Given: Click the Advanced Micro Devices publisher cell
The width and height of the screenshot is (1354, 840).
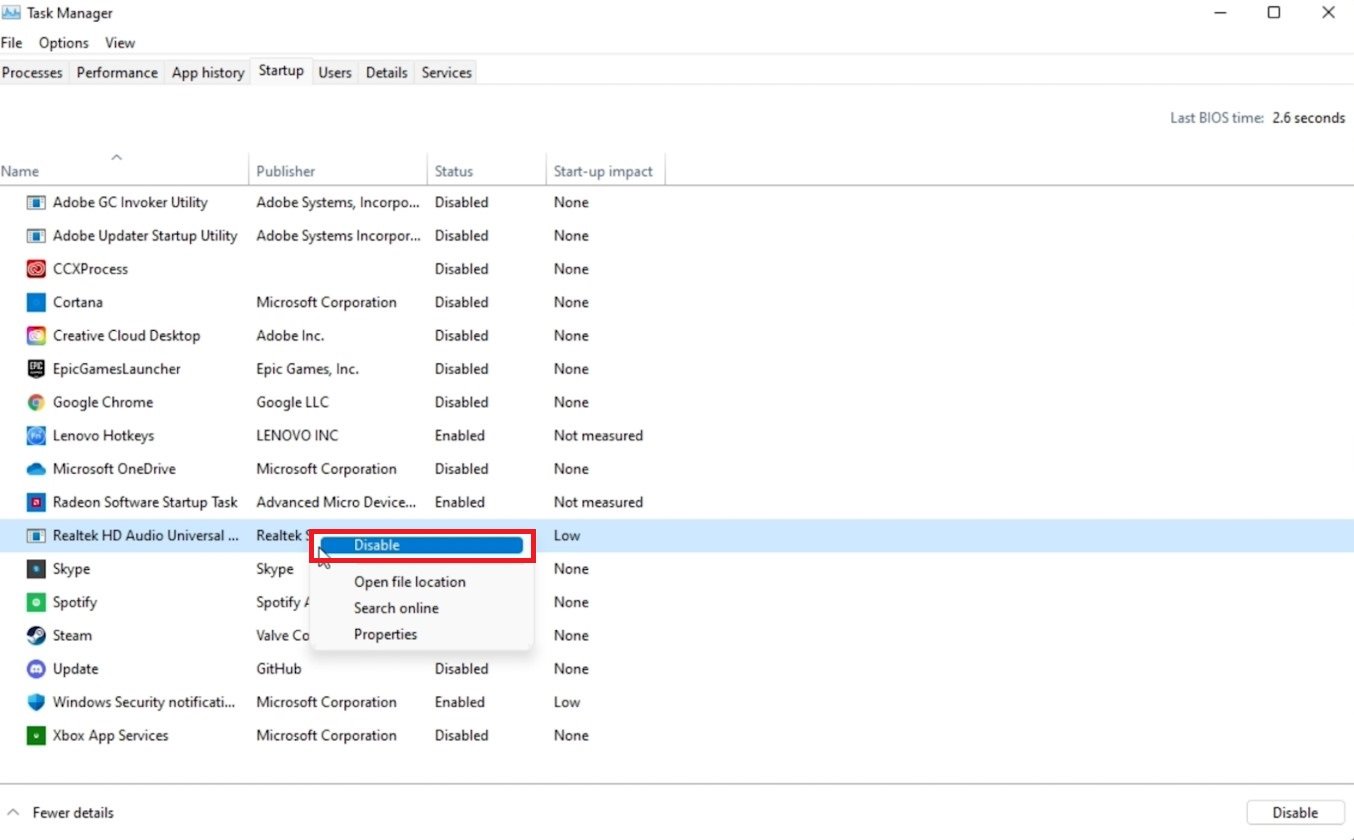Looking at the screenshot, I should (336, 502).
